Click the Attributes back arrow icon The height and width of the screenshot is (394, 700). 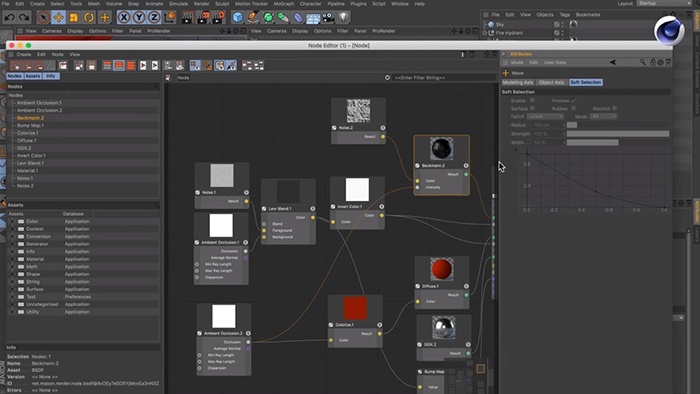[x=612, y=62]
